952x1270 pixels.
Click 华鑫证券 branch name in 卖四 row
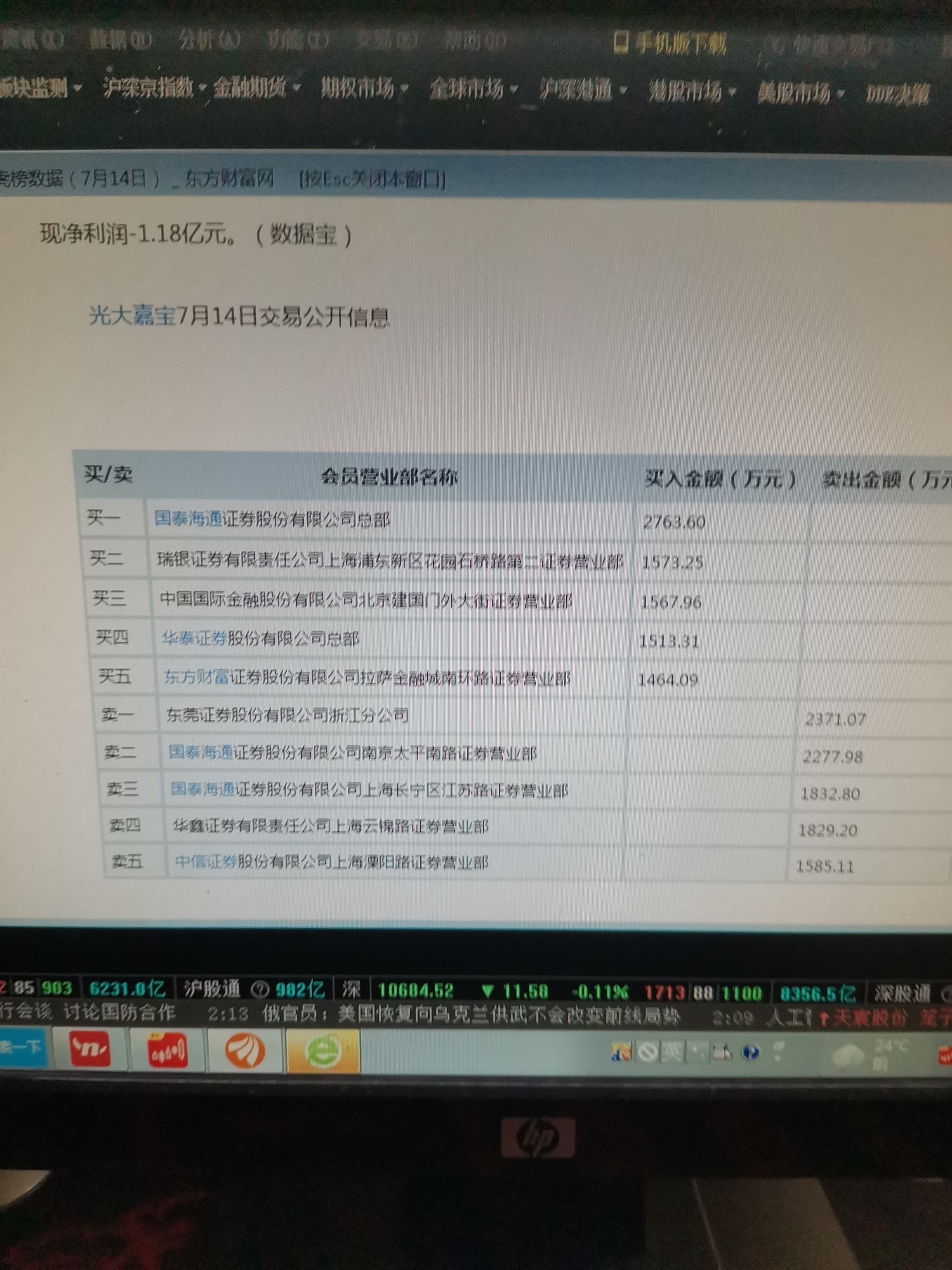point(331,825)
